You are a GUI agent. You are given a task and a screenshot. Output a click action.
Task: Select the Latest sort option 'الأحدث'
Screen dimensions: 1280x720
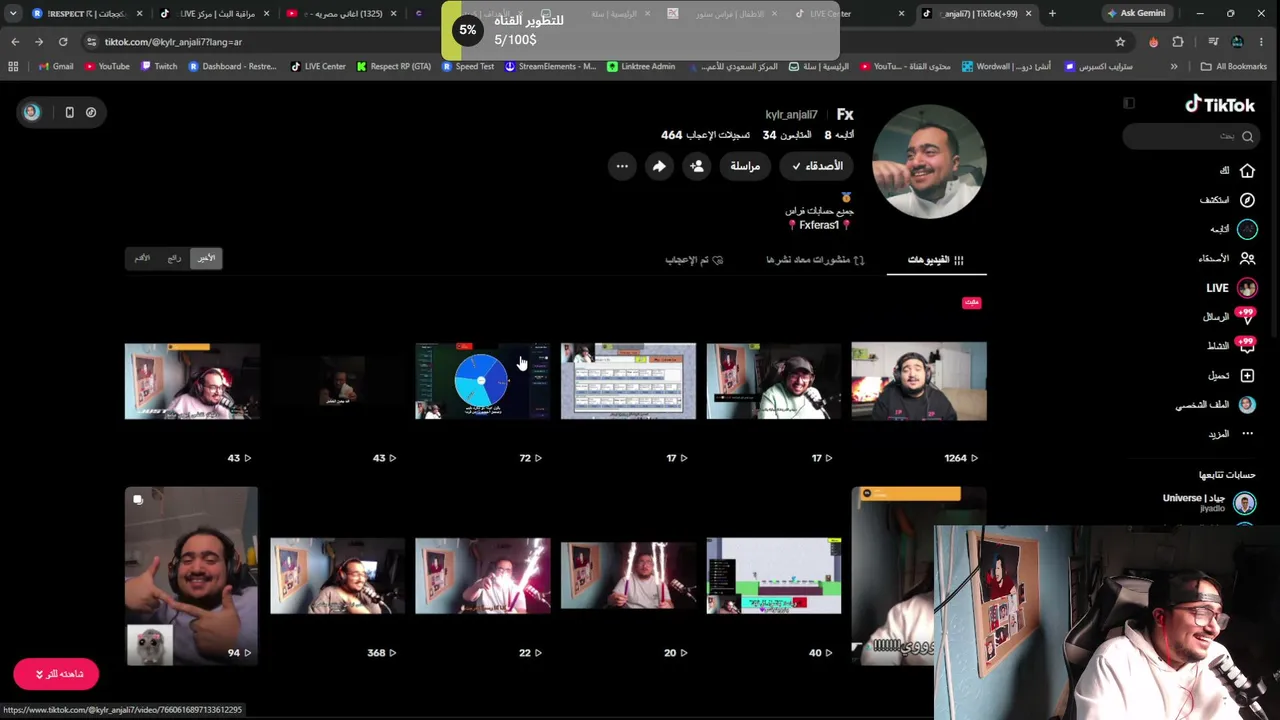coord(206,258)
